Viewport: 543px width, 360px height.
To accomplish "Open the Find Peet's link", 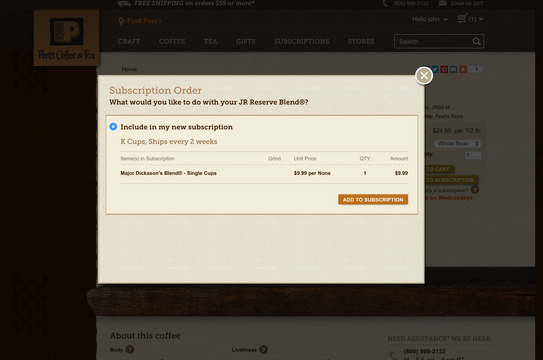I will click(x=144, y=21).
